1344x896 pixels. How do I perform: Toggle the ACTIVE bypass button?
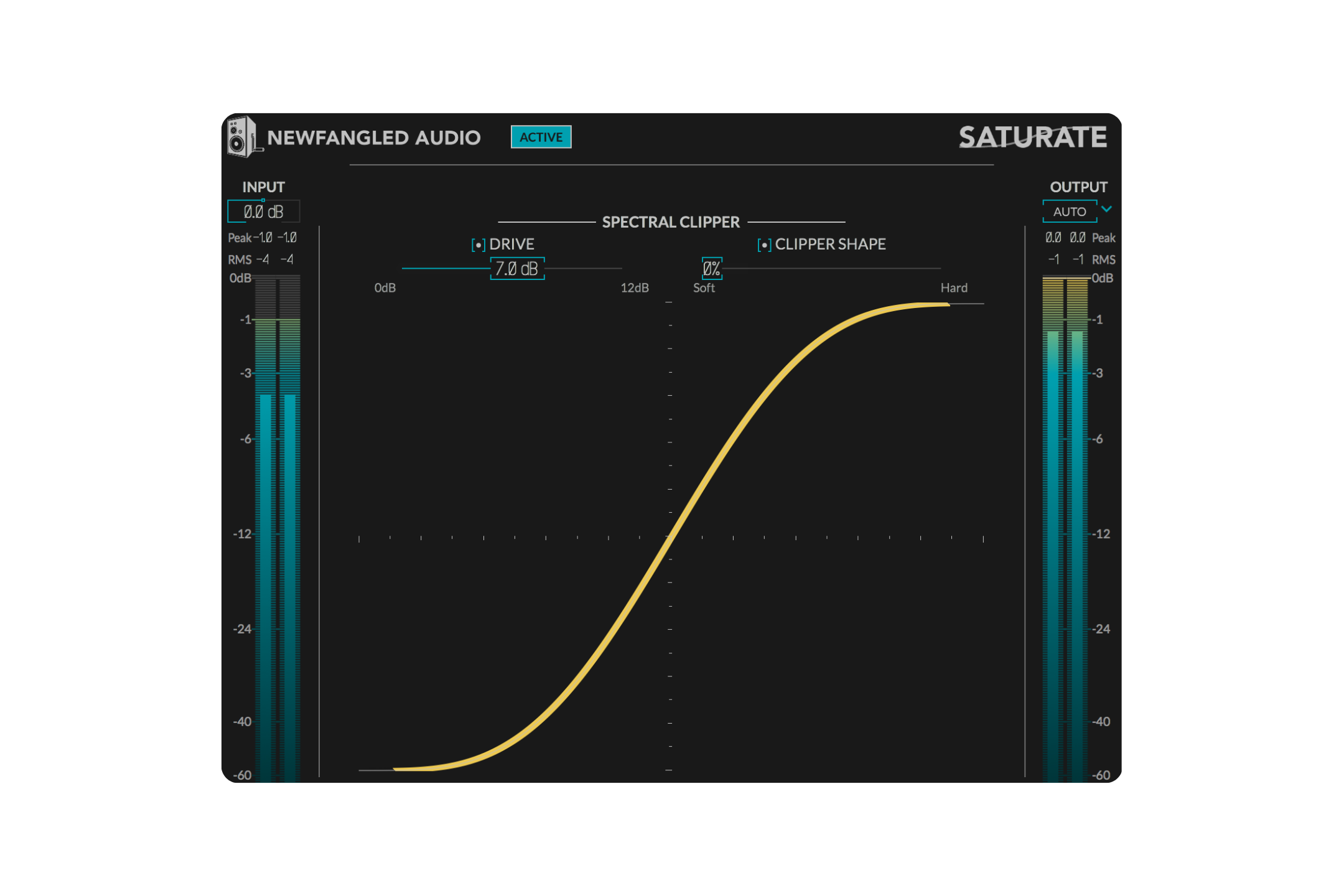click(x=541, y=137)
